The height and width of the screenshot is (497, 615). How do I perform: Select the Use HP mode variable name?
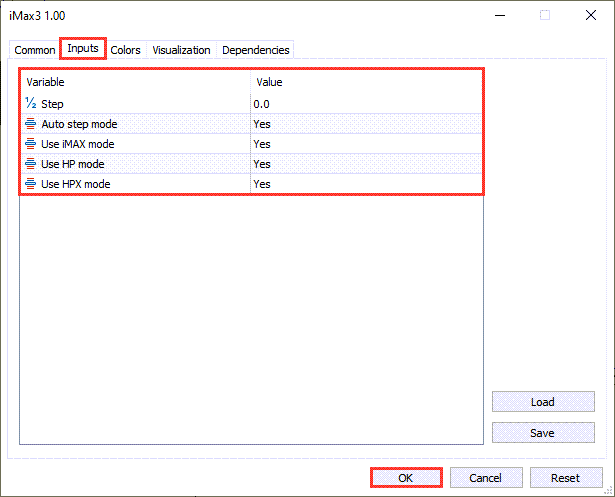[x=73, y=164]
